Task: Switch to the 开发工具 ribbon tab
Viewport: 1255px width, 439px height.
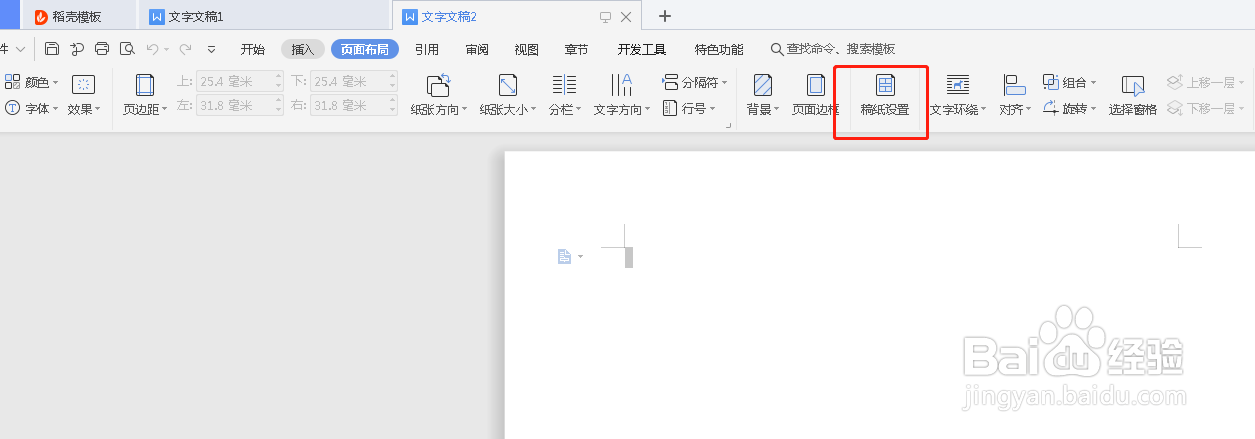Action: point(642,49)
